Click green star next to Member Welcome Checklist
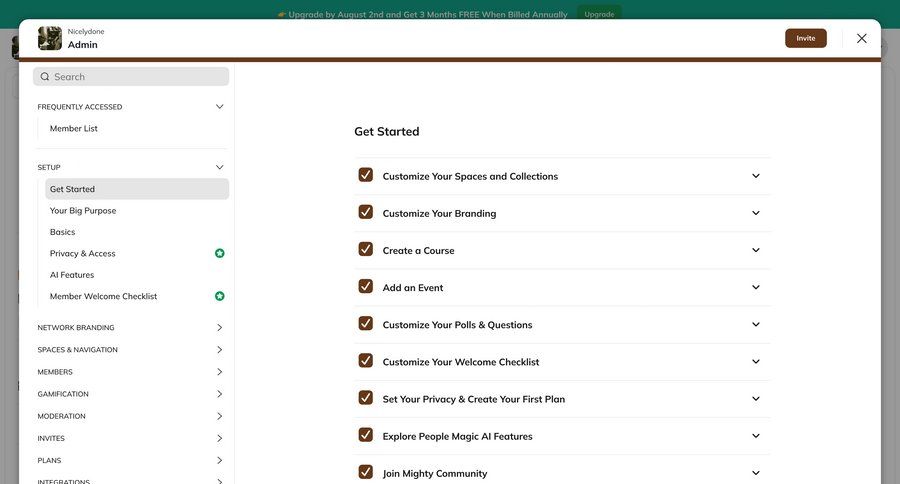 (220, 296)
